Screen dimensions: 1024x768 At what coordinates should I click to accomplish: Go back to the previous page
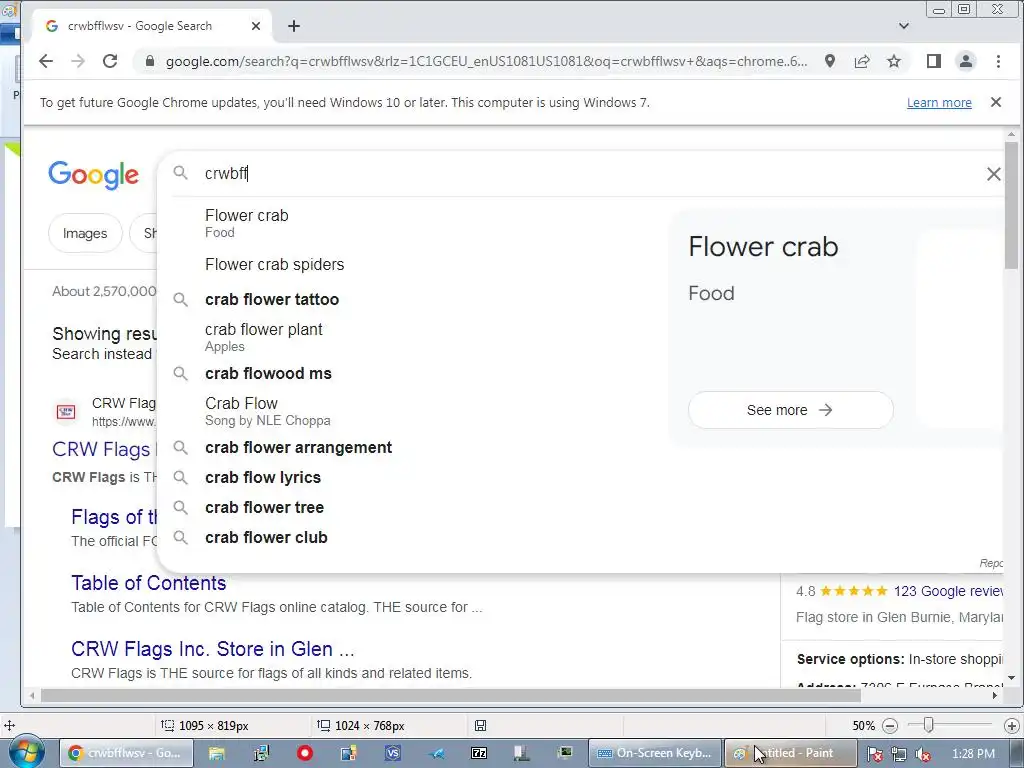tap(46, 61)
